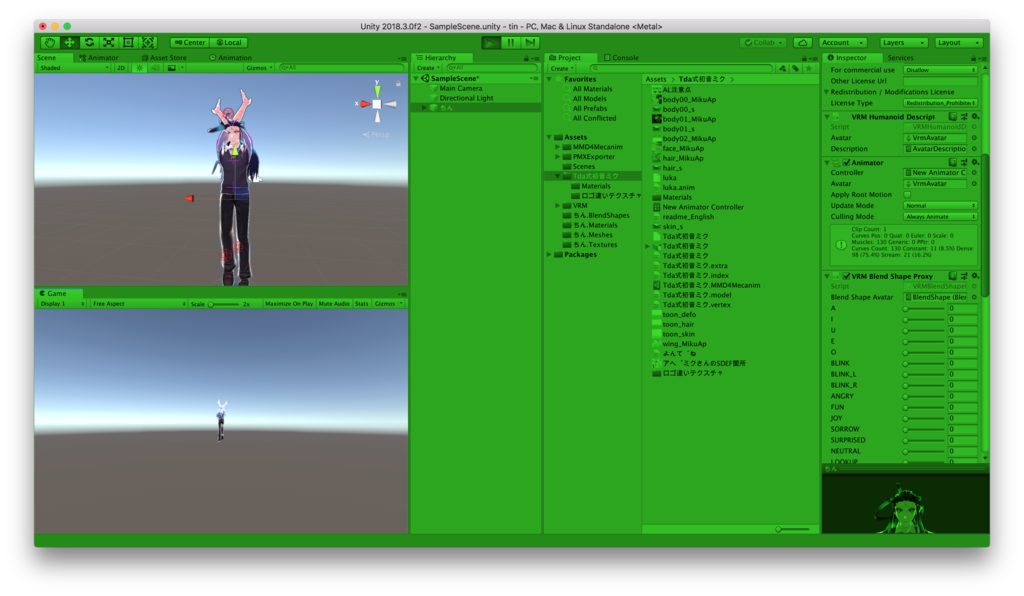Click Project Create button
Screen dimensions: 1024x596
(562, 68)
